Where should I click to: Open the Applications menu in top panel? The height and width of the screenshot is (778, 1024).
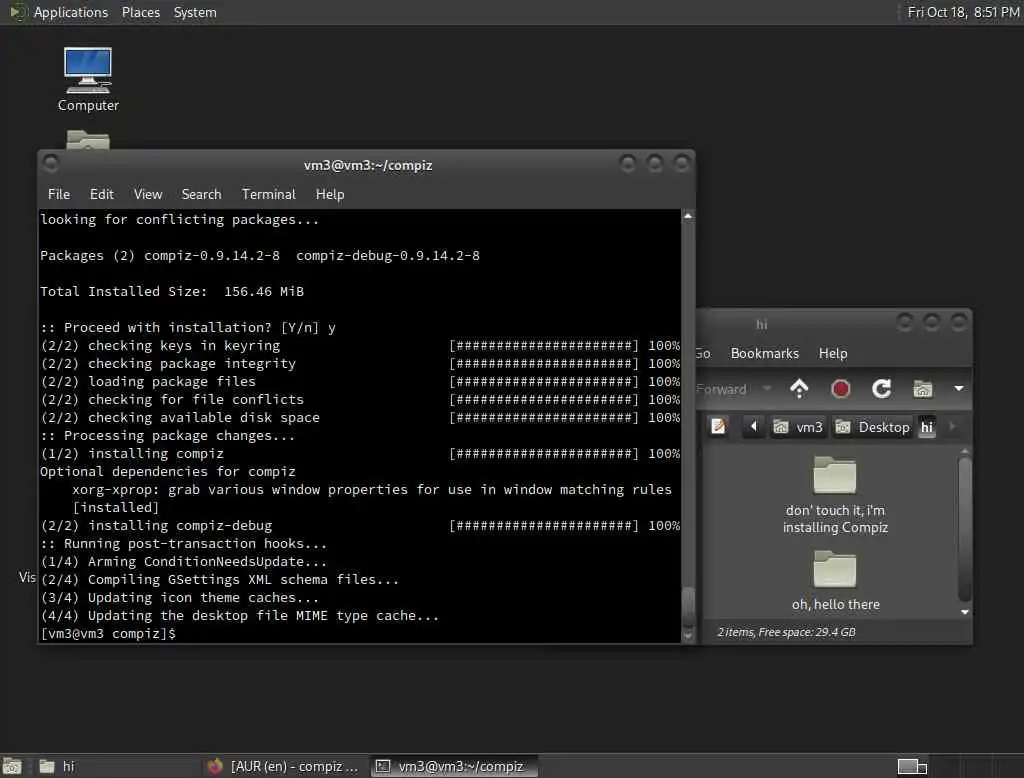(71, 12)
